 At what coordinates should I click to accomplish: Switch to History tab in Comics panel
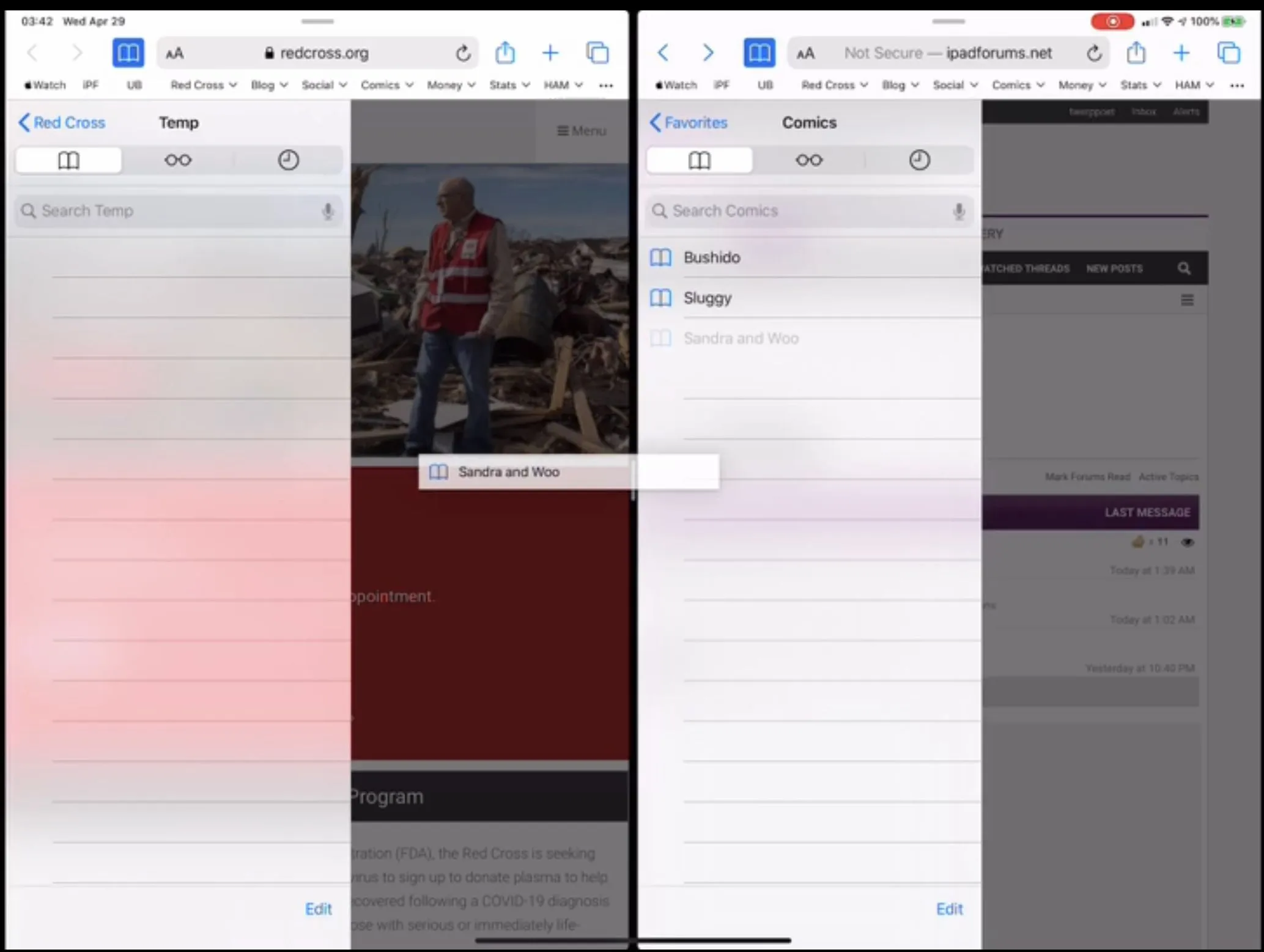pos(918,160)
